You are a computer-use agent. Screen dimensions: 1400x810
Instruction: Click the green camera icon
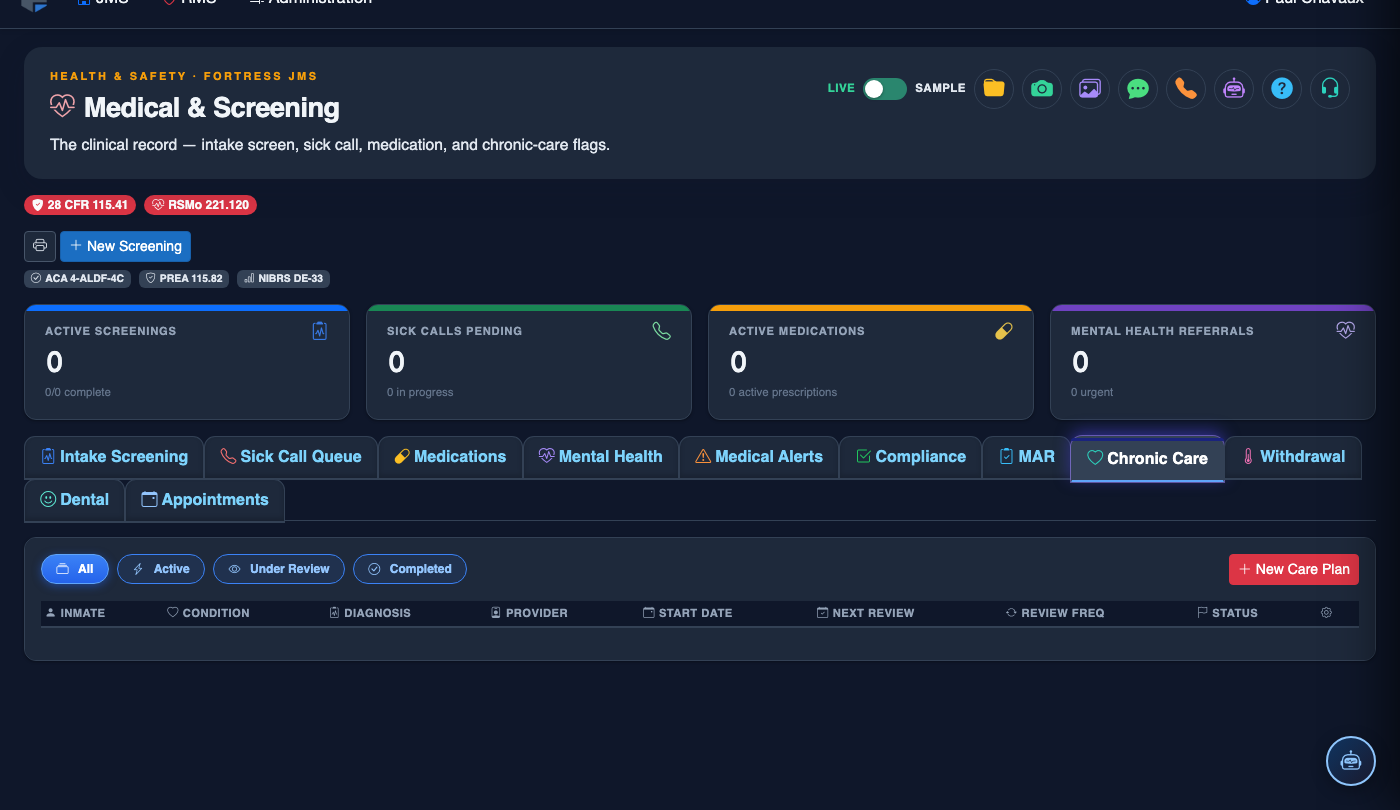[1042, 88]
